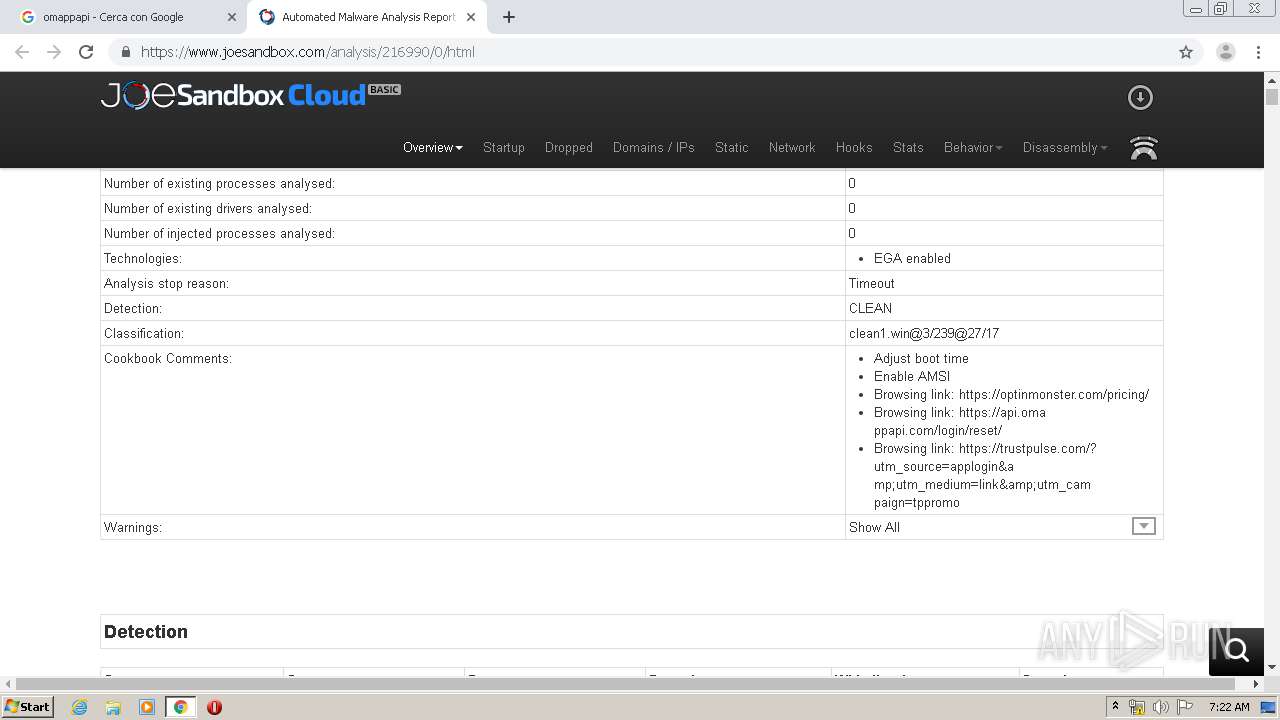This screenshot has width=1280, height=720.
Task: Click the browser forward arrow
Action: 54,52
